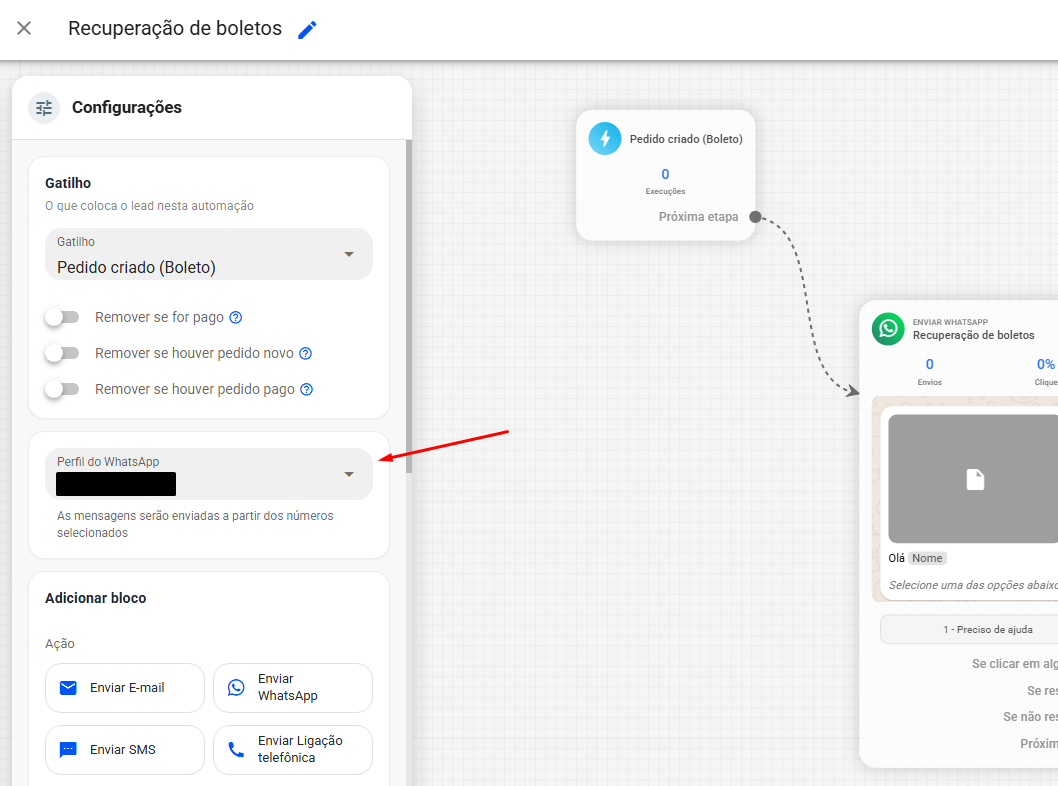Viewport: 1058px width, 786px height.
Task: Click the phone icon on Enviar Ligação telefônica
Action: point(236,750)
